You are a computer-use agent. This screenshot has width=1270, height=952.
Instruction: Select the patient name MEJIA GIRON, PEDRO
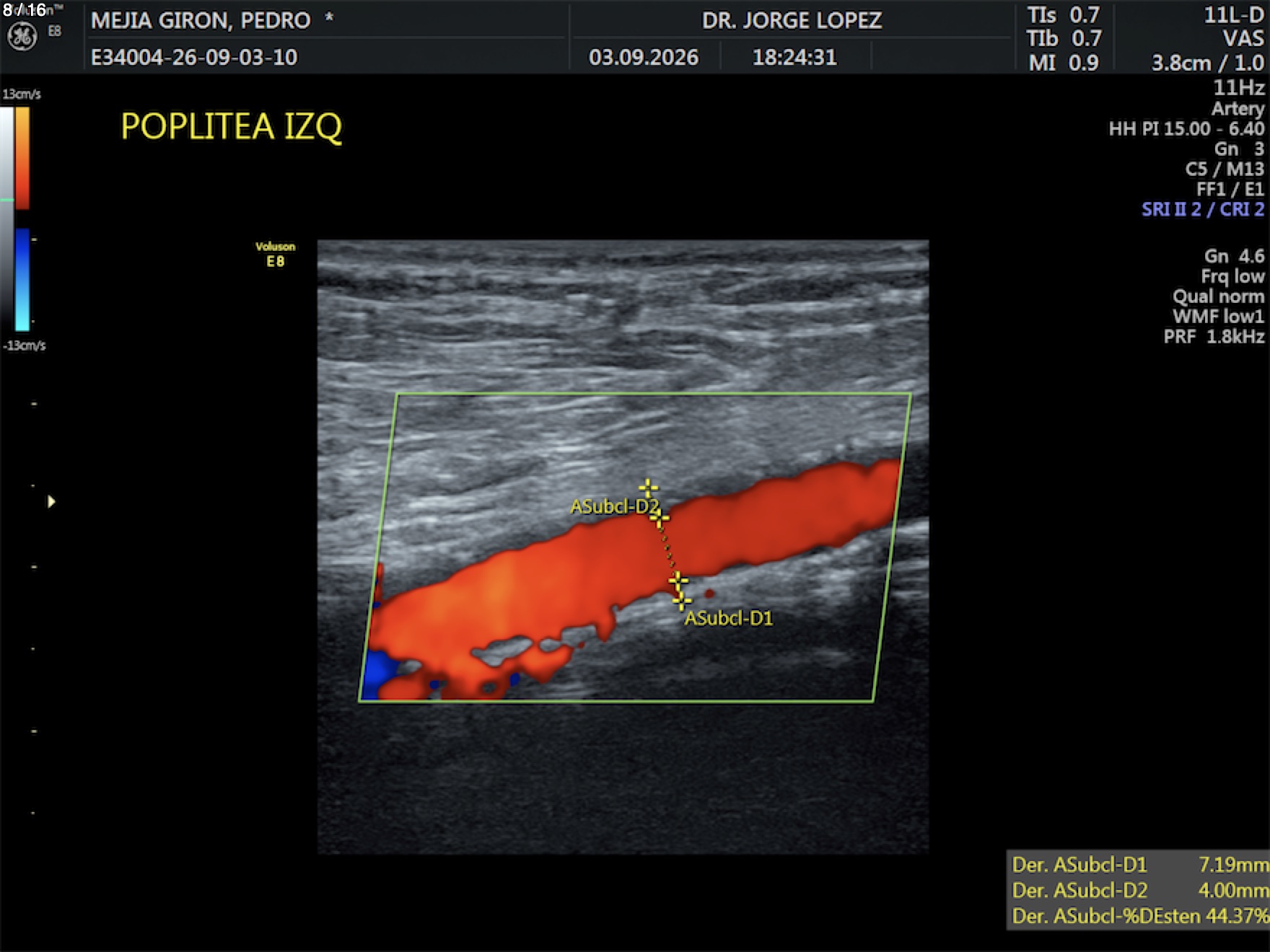pyautogui.click(x=201, y=20)
